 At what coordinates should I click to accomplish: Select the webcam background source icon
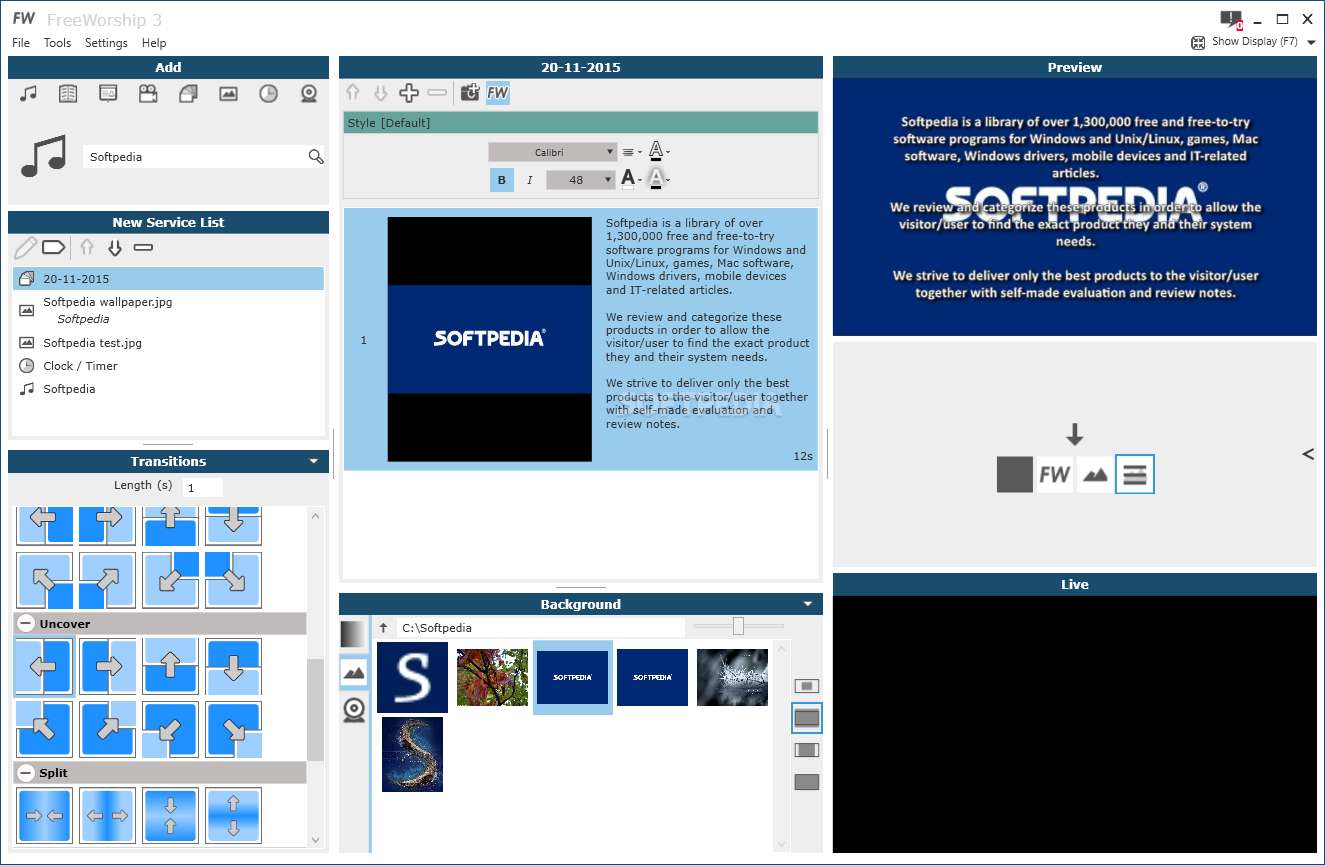(353, 710)
